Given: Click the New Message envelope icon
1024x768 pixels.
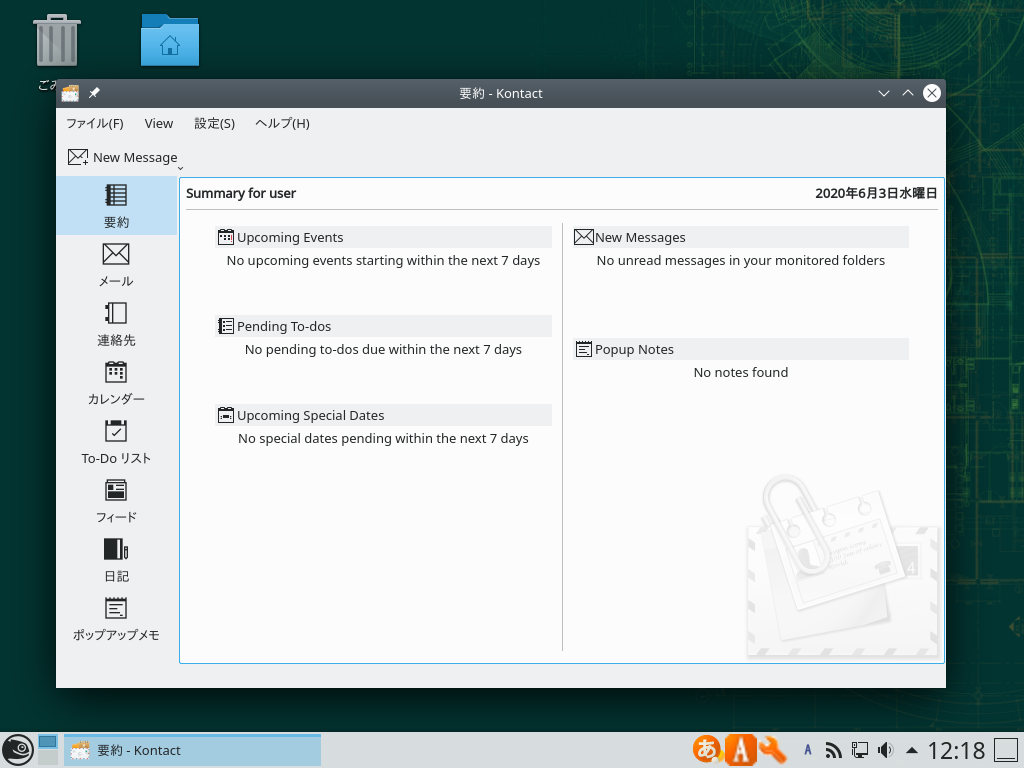Looking at the screenshot, I should 78,157.
